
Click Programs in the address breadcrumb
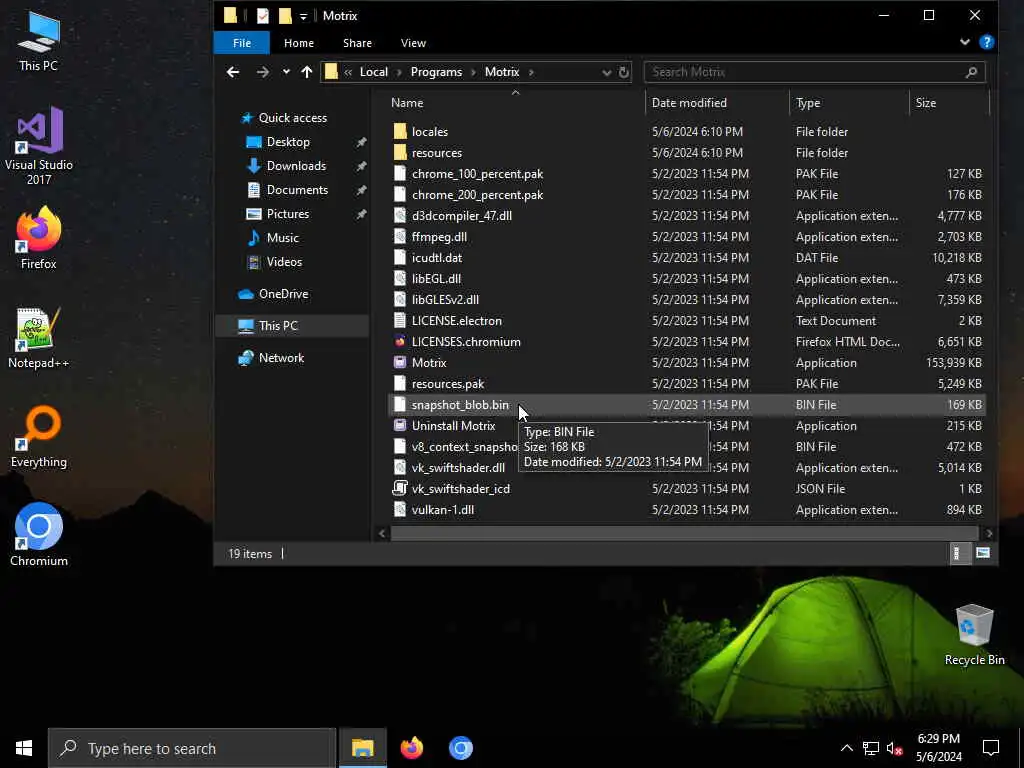[x=436, y=72]
